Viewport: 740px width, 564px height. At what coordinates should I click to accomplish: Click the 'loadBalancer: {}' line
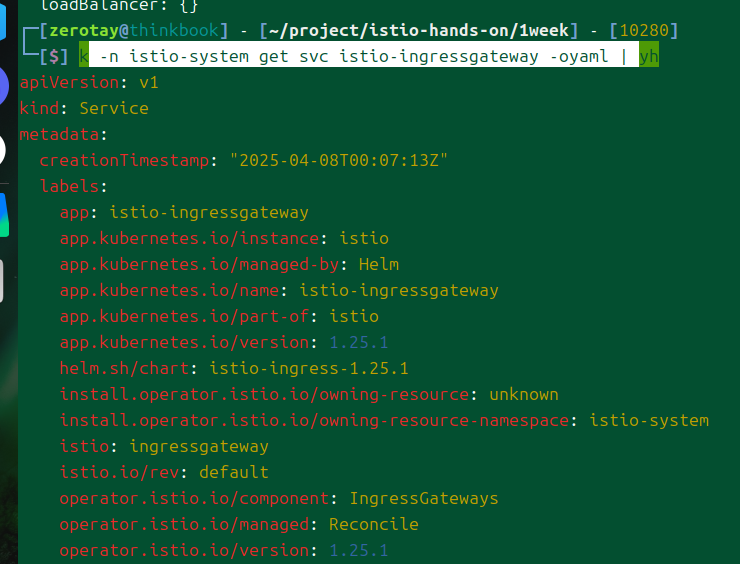119,6
